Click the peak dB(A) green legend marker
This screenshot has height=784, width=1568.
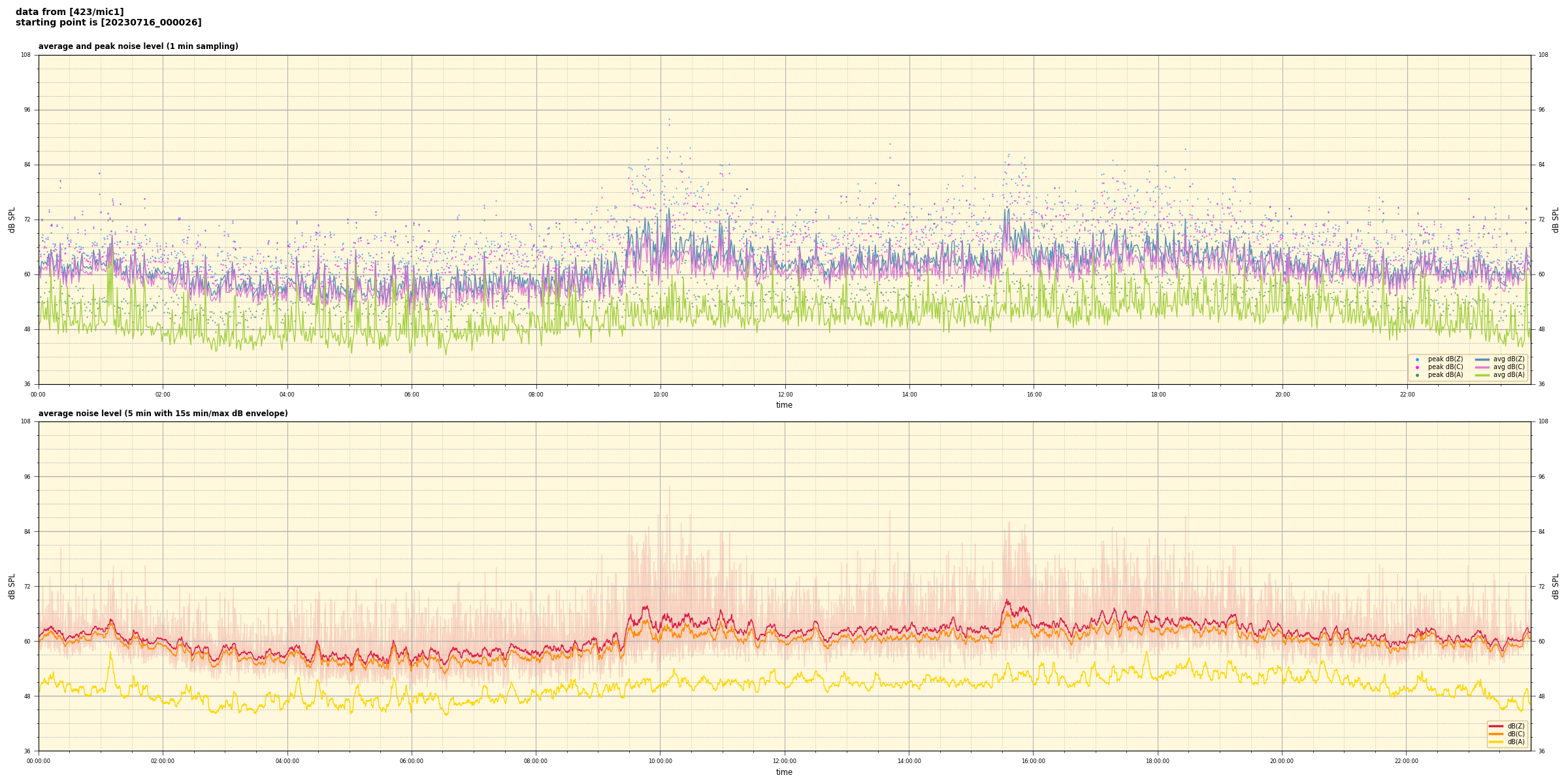[x=1417, y=375]
